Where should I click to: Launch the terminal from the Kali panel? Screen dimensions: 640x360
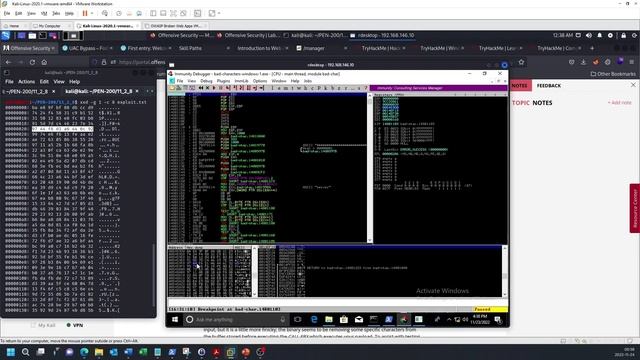click(42, 36)
